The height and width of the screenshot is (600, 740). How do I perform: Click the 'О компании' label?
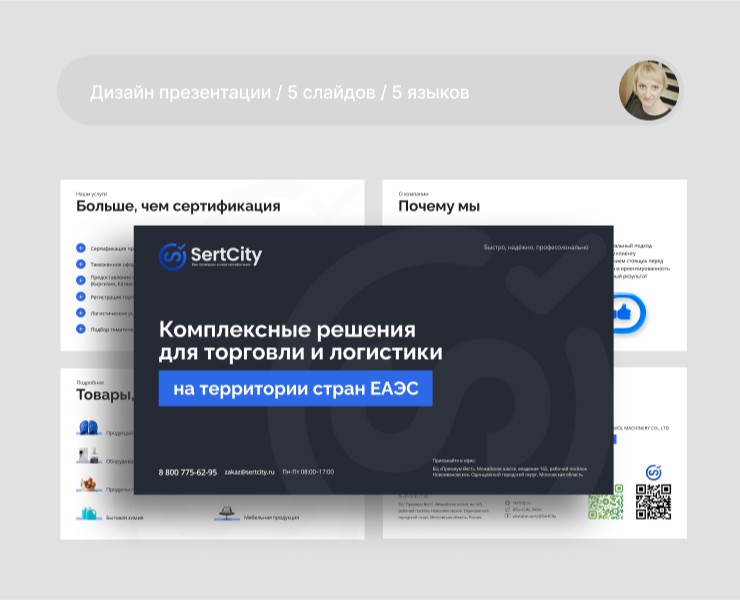tap(413, 194)
